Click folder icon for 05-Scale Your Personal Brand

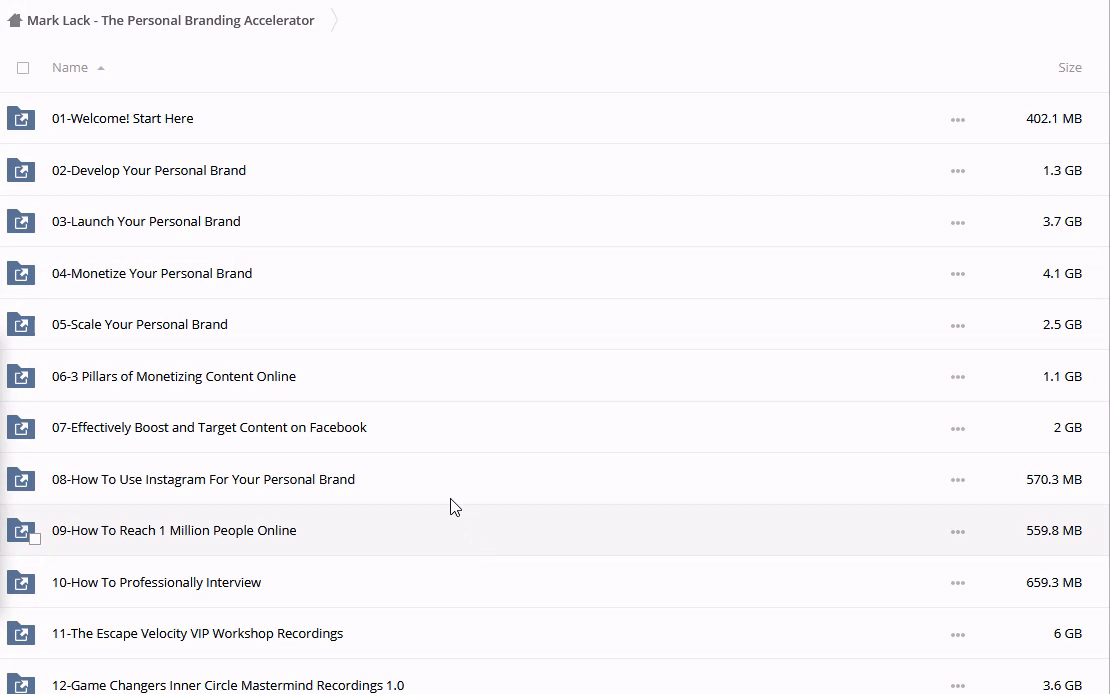click(x=21, y=325)
